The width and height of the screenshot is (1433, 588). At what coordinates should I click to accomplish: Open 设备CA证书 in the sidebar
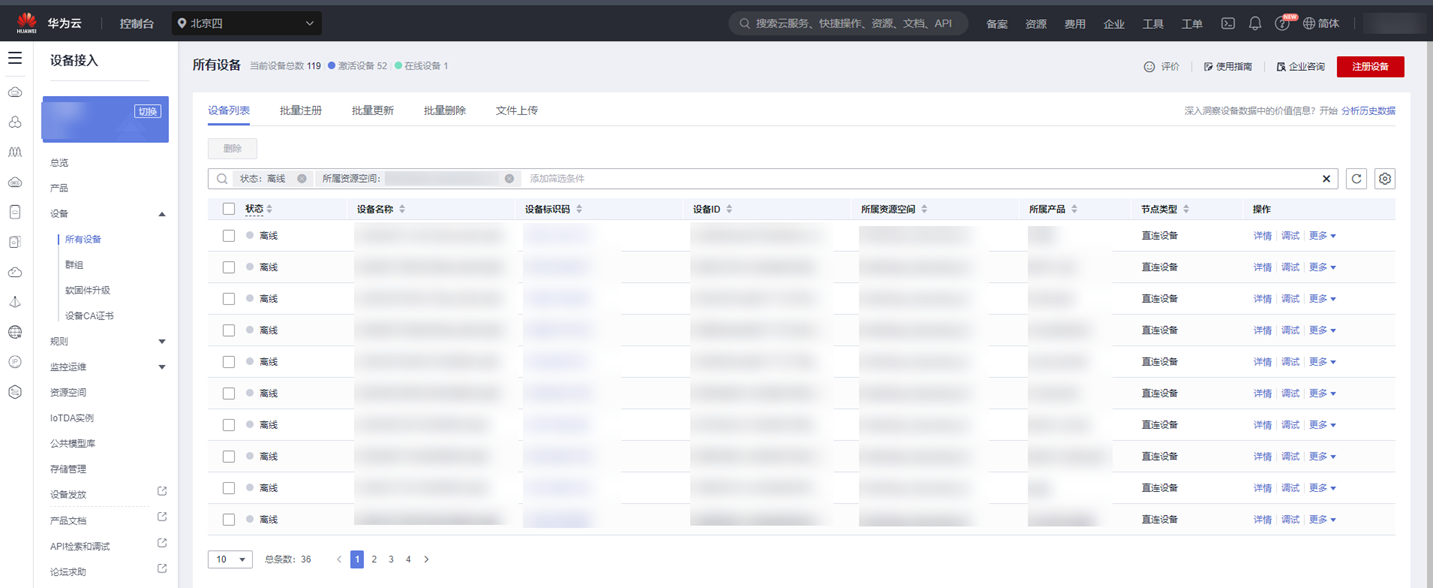pyautogui.click(x=89, y=316)
